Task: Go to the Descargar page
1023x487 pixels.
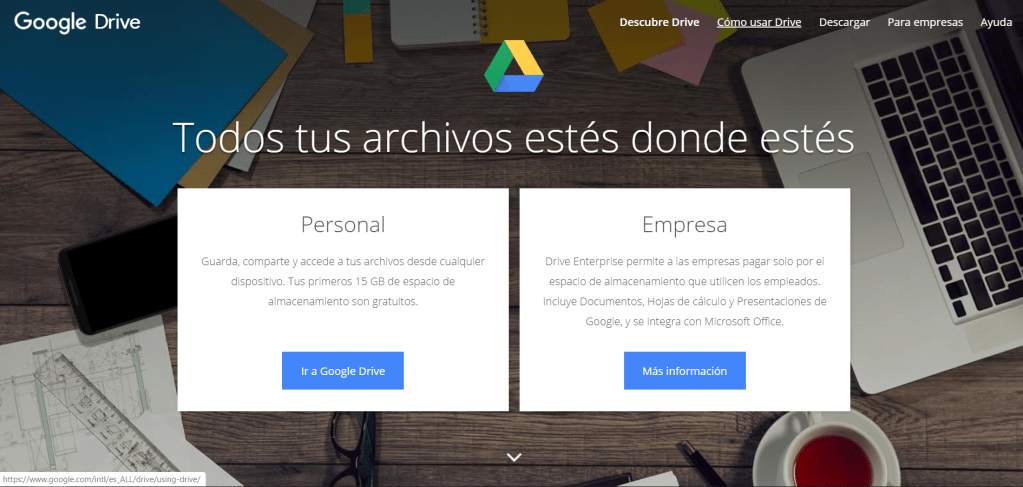Action: coord(844,22)
